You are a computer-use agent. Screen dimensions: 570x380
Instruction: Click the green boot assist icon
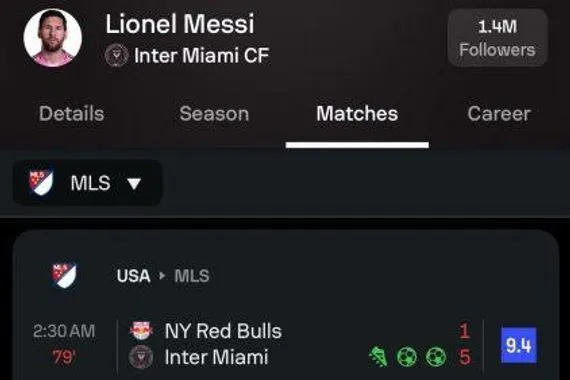pos(378,357)
